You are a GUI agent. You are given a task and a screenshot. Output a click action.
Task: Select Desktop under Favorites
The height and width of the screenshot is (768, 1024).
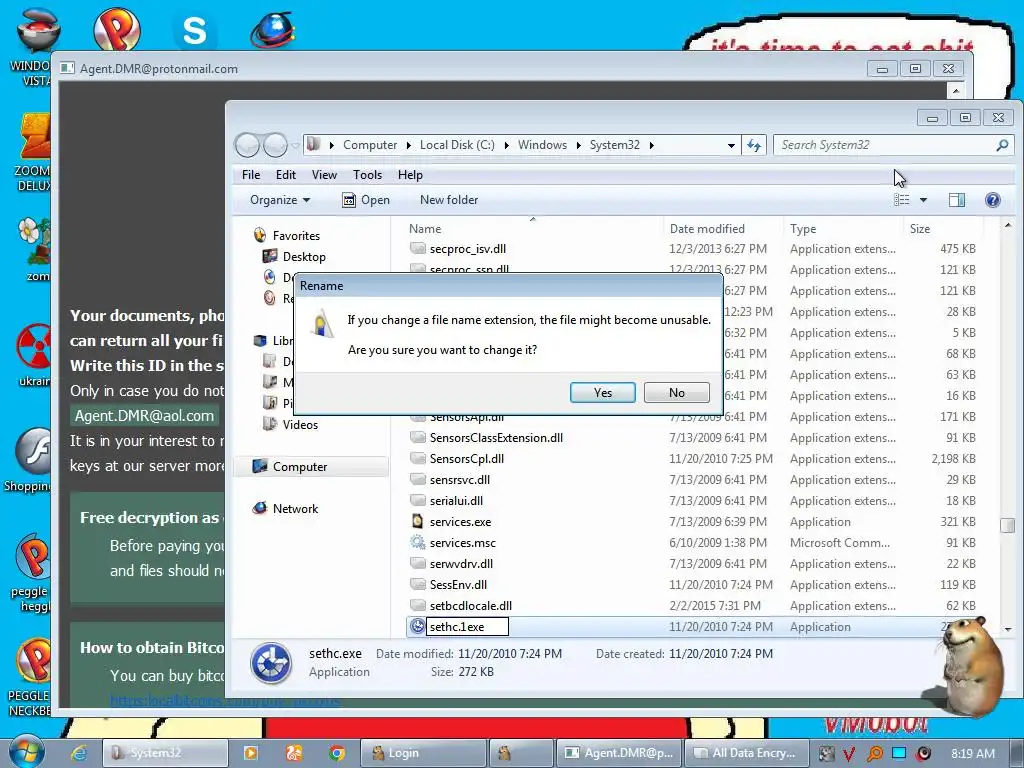(304, 257)
